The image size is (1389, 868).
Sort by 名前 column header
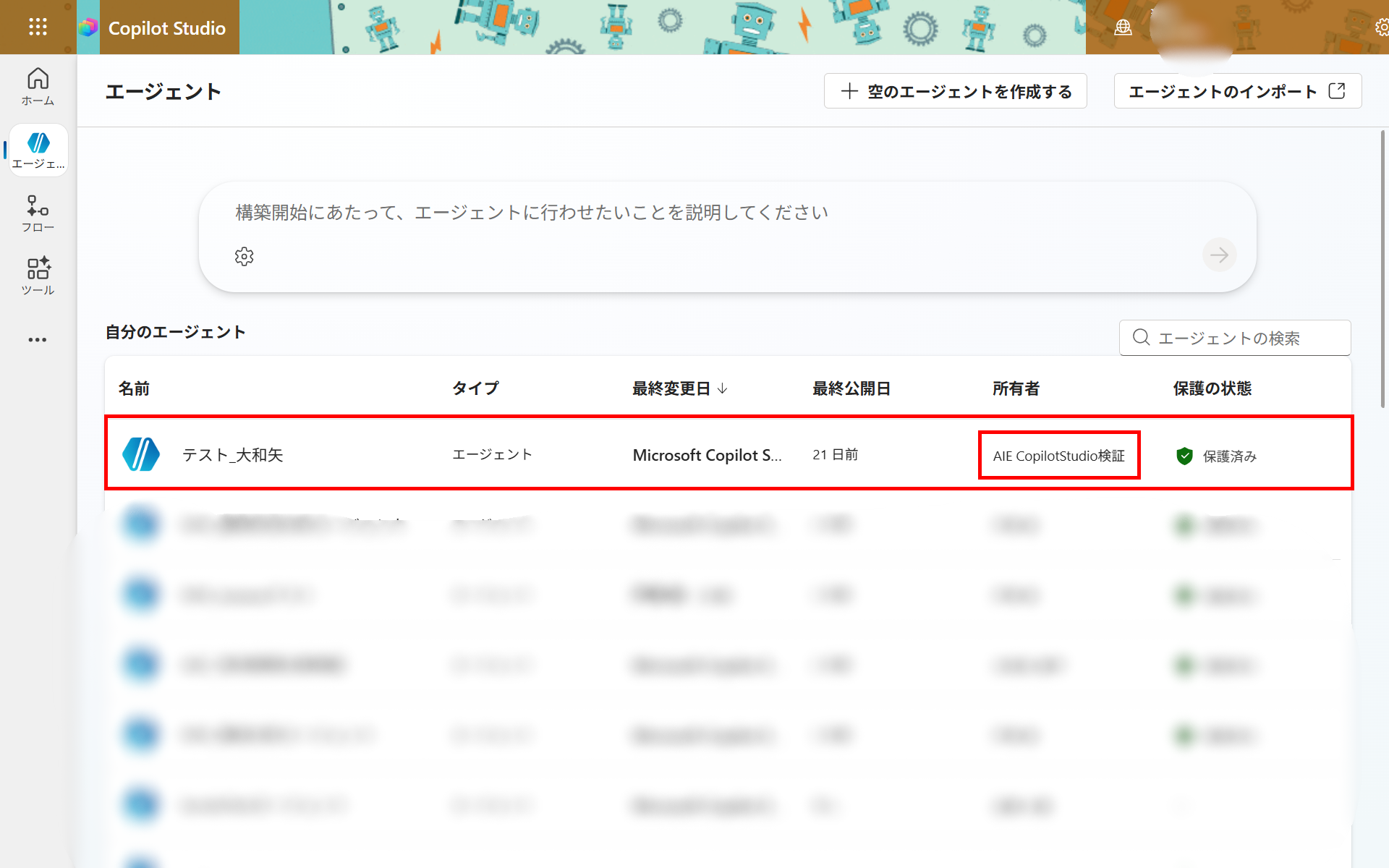tap(134, 388)
